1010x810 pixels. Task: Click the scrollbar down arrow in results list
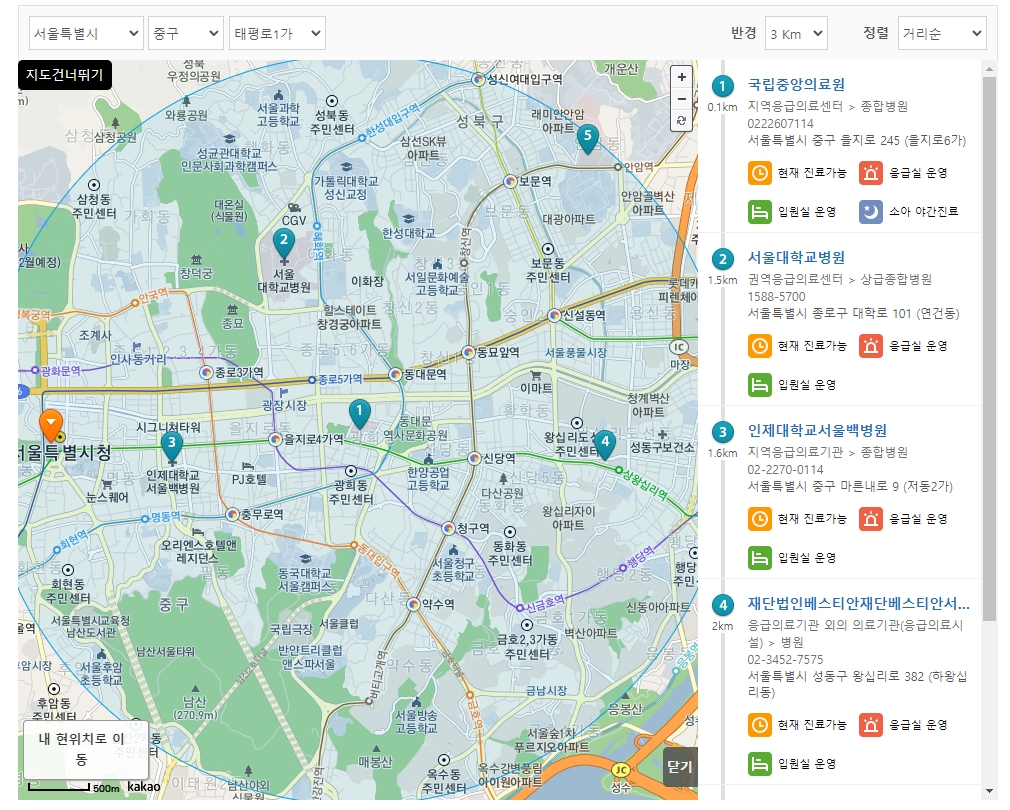(x=989, y=791)
